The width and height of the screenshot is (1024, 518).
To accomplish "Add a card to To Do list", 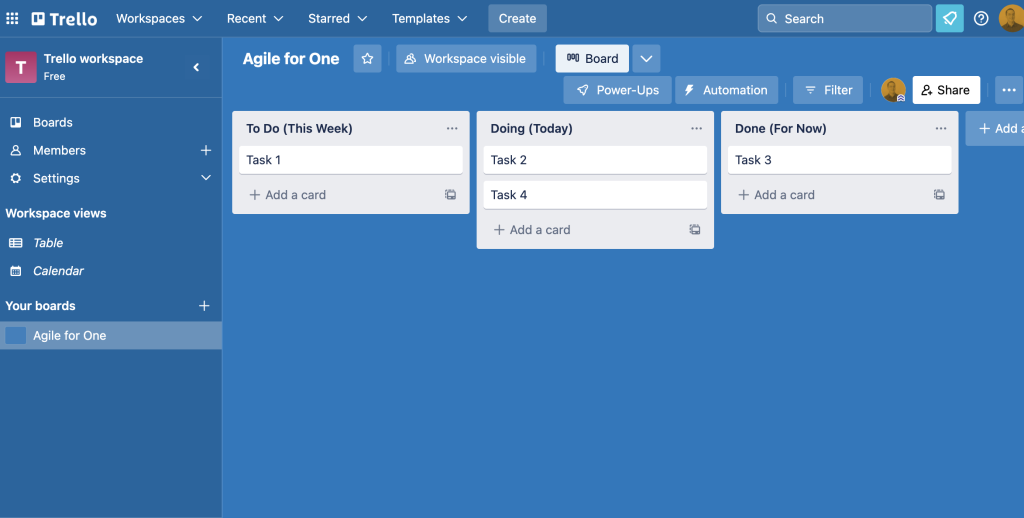I will click(x=287, y=195).
